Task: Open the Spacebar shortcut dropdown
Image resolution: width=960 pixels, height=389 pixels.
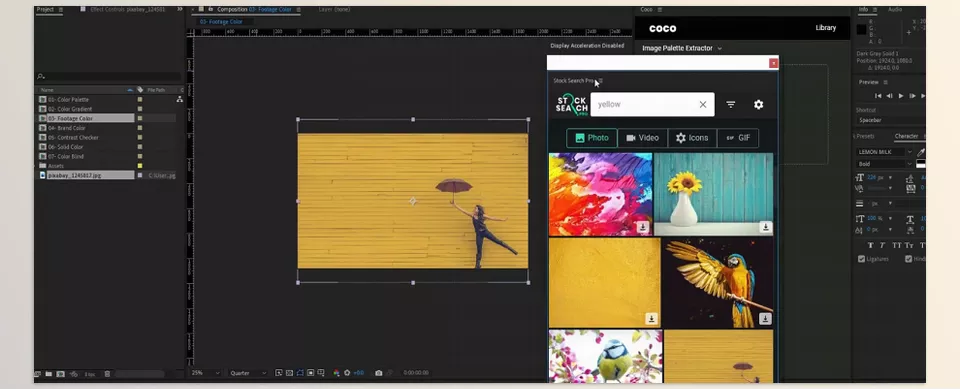Action: (891, 120)
